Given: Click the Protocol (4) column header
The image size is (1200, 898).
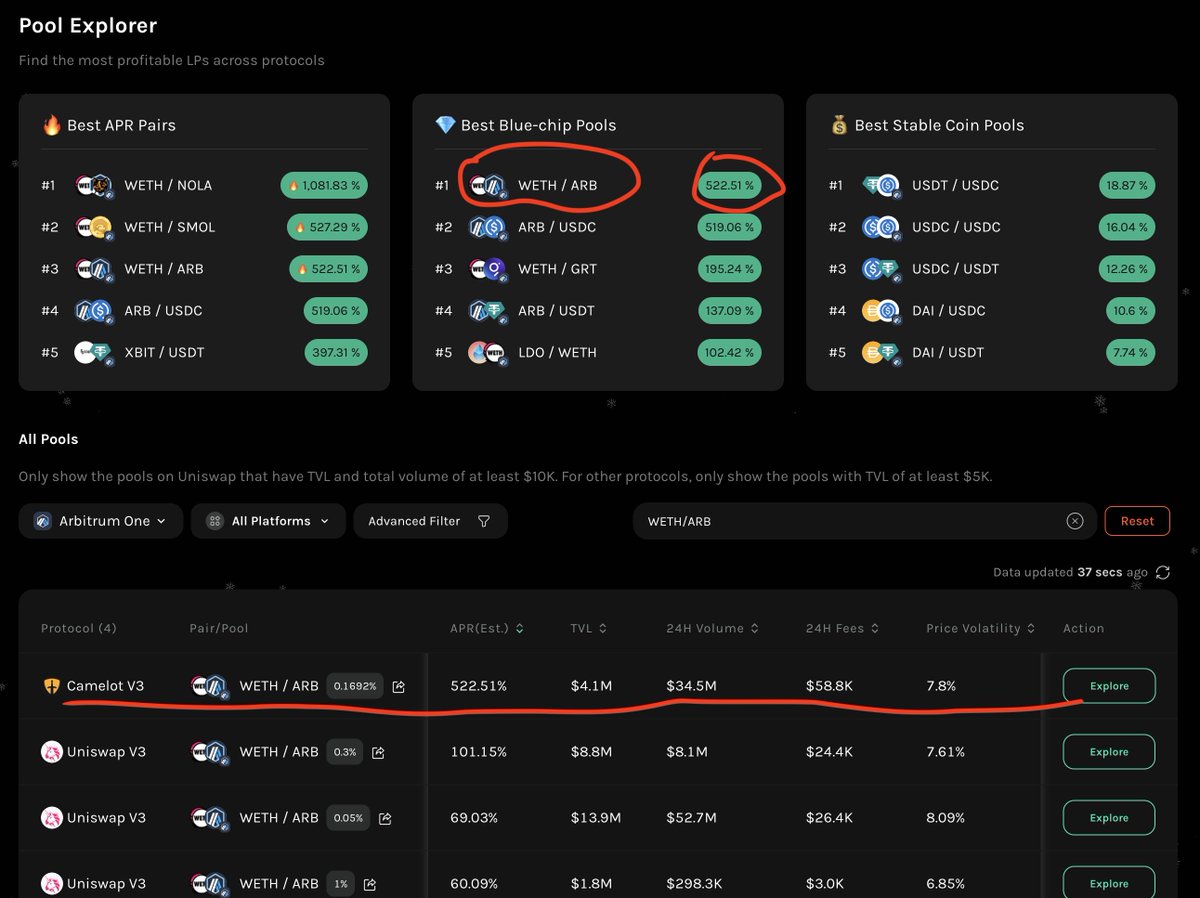Looking at the screenshot, I should point(78,628).
